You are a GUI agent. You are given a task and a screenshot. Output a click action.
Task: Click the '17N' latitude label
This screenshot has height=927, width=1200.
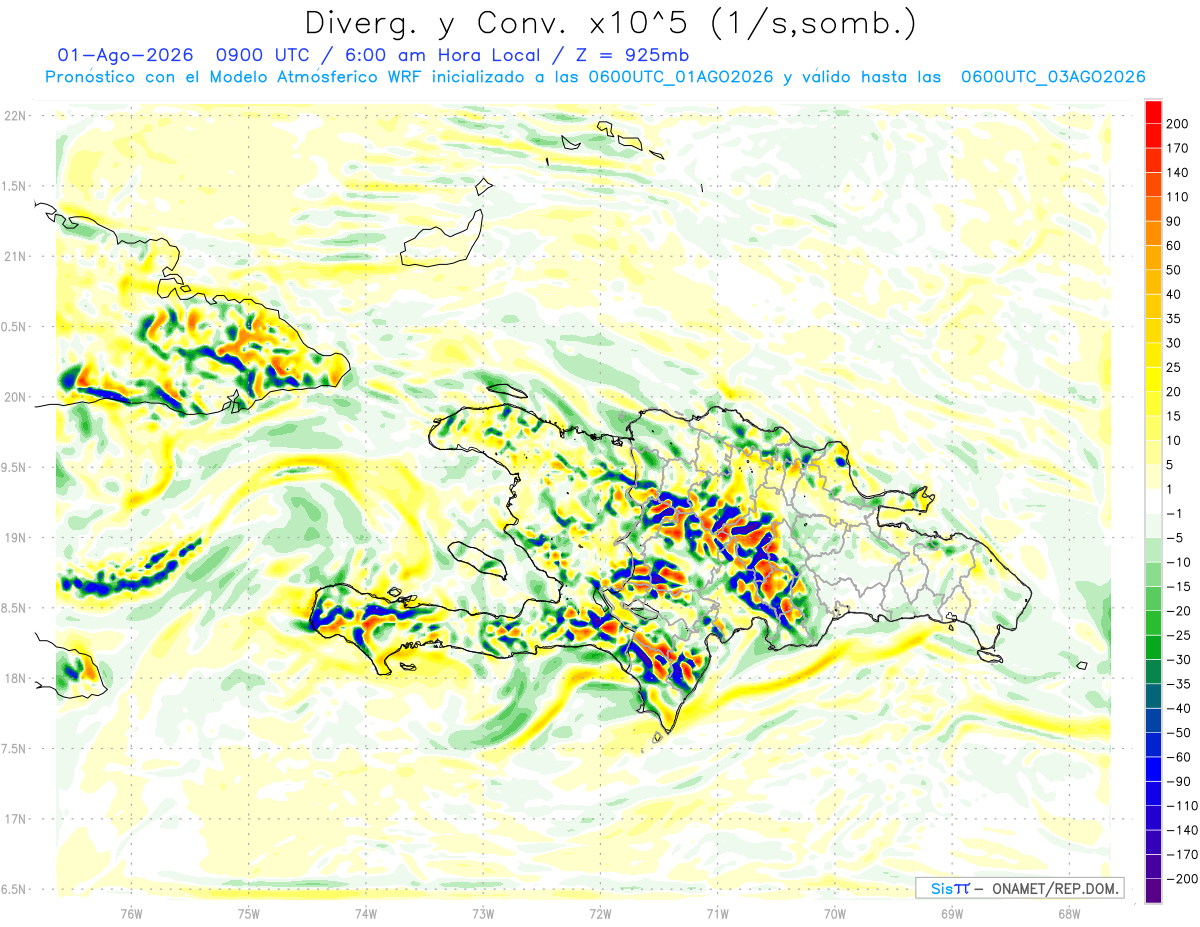coord(15,819)
